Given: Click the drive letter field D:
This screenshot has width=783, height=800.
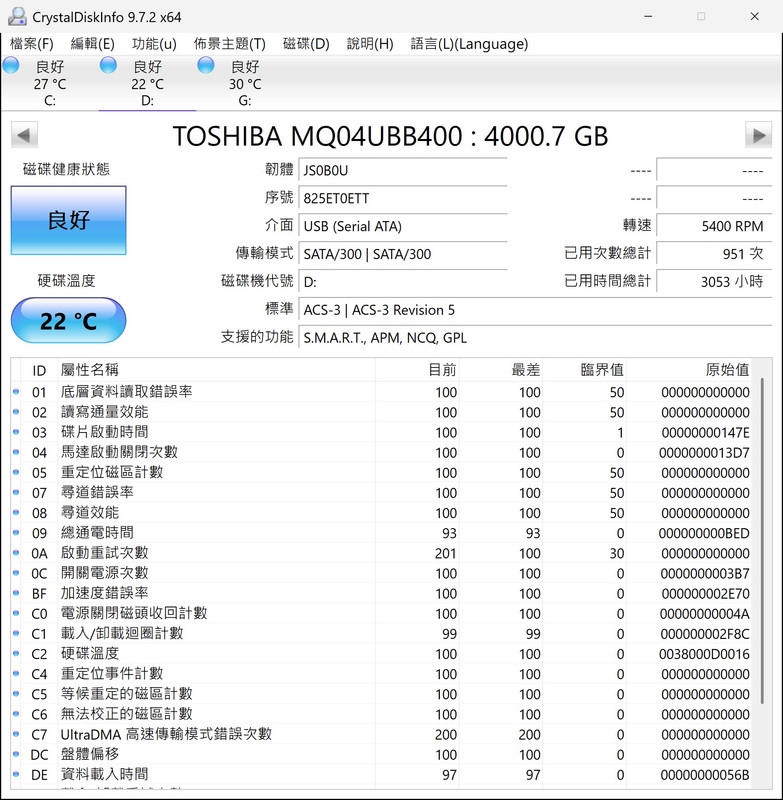Looking at the screenshot, I should click(403, 282).
